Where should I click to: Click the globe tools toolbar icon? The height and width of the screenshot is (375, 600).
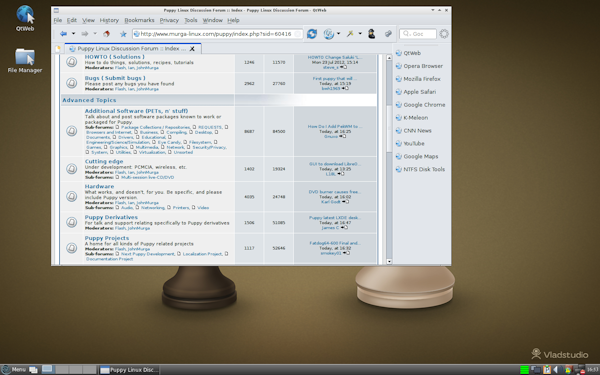(x=328, y=34)
